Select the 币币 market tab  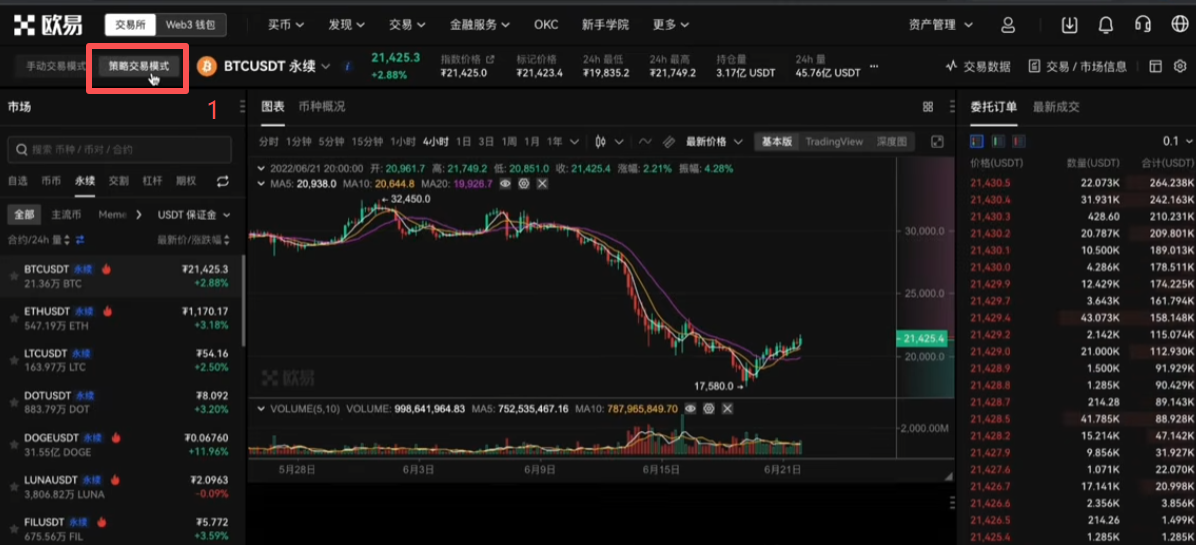tap(51, 181)
